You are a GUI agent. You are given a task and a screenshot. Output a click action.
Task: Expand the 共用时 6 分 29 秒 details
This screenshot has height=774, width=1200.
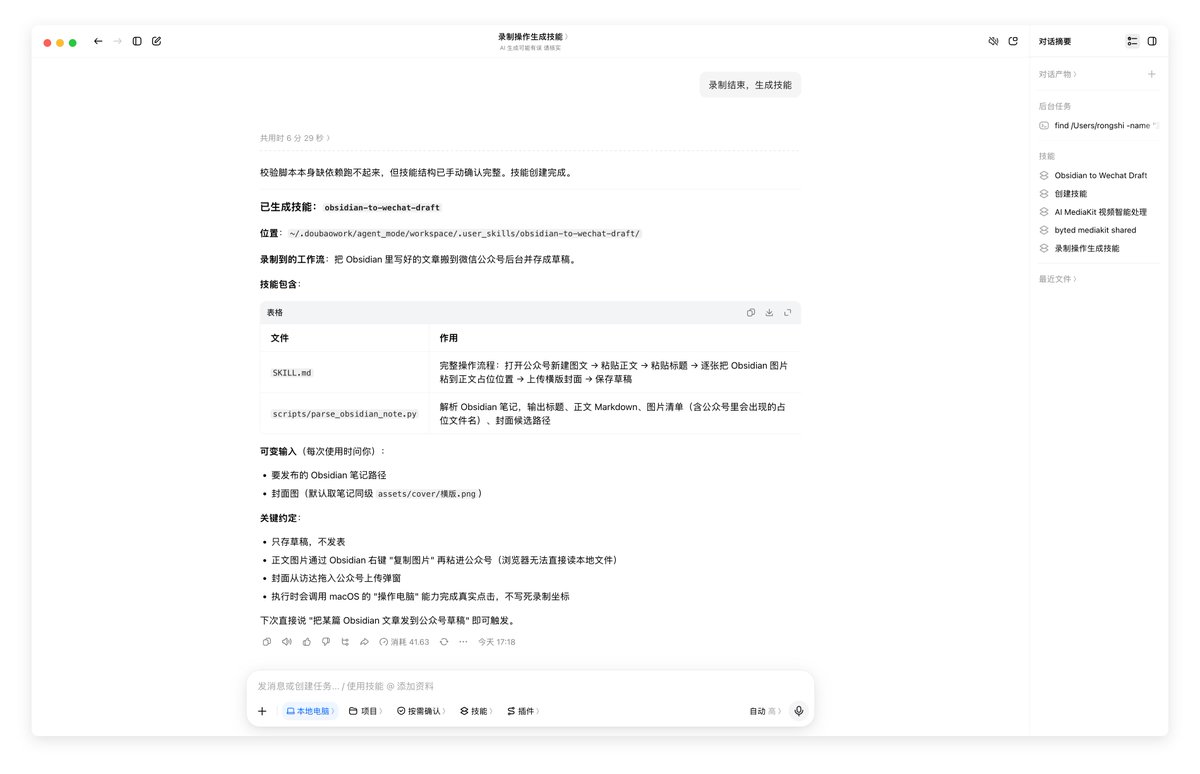point(295,138)
